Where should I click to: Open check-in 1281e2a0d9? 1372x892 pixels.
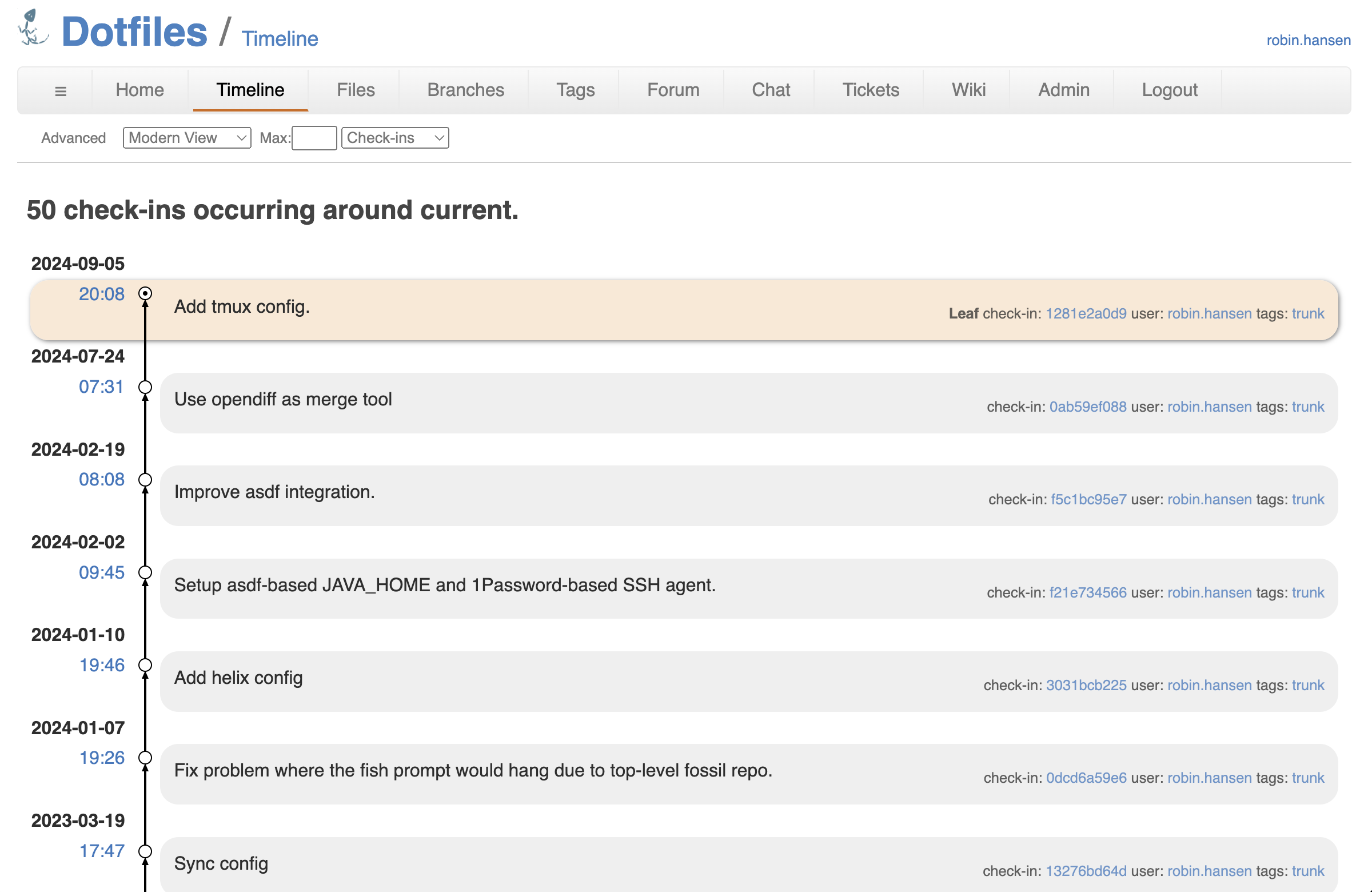pos(1086,313)
